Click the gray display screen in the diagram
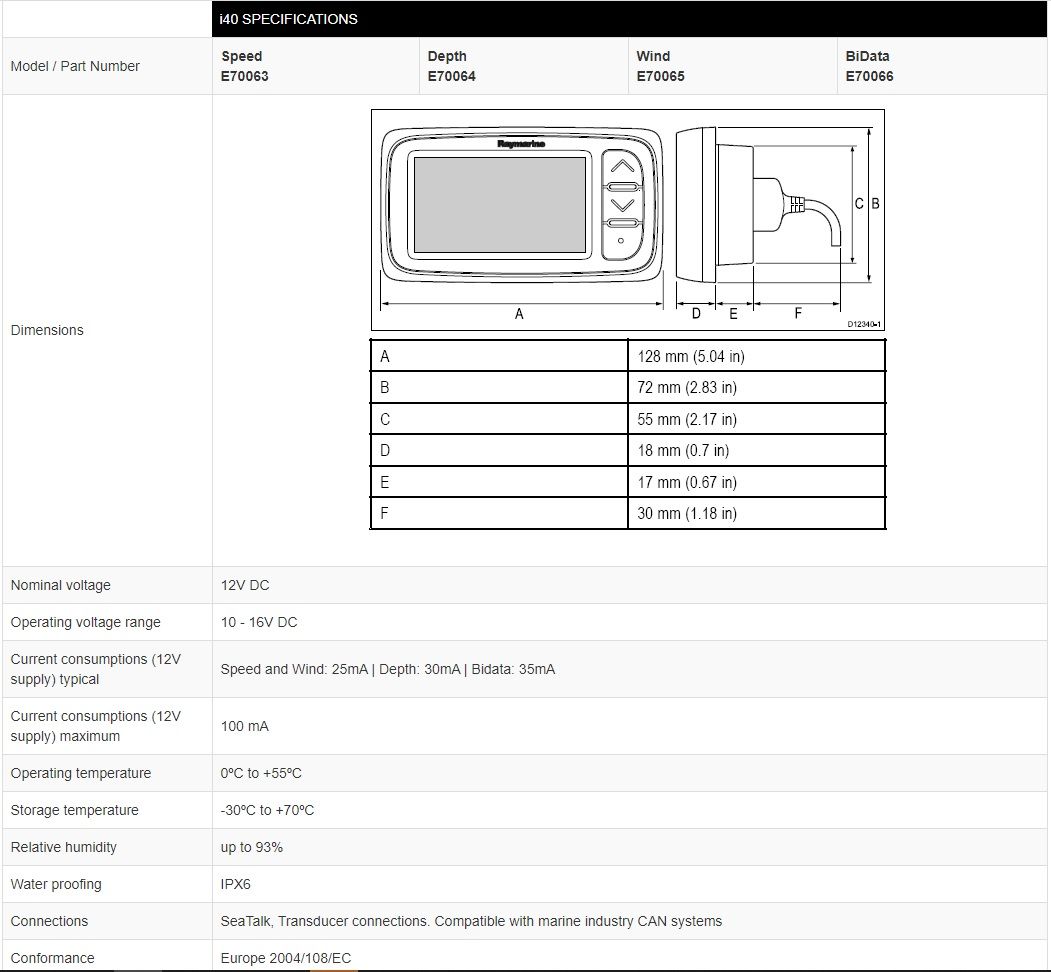The height and width of the screenshot is (972, 1051). pos(499,205)
